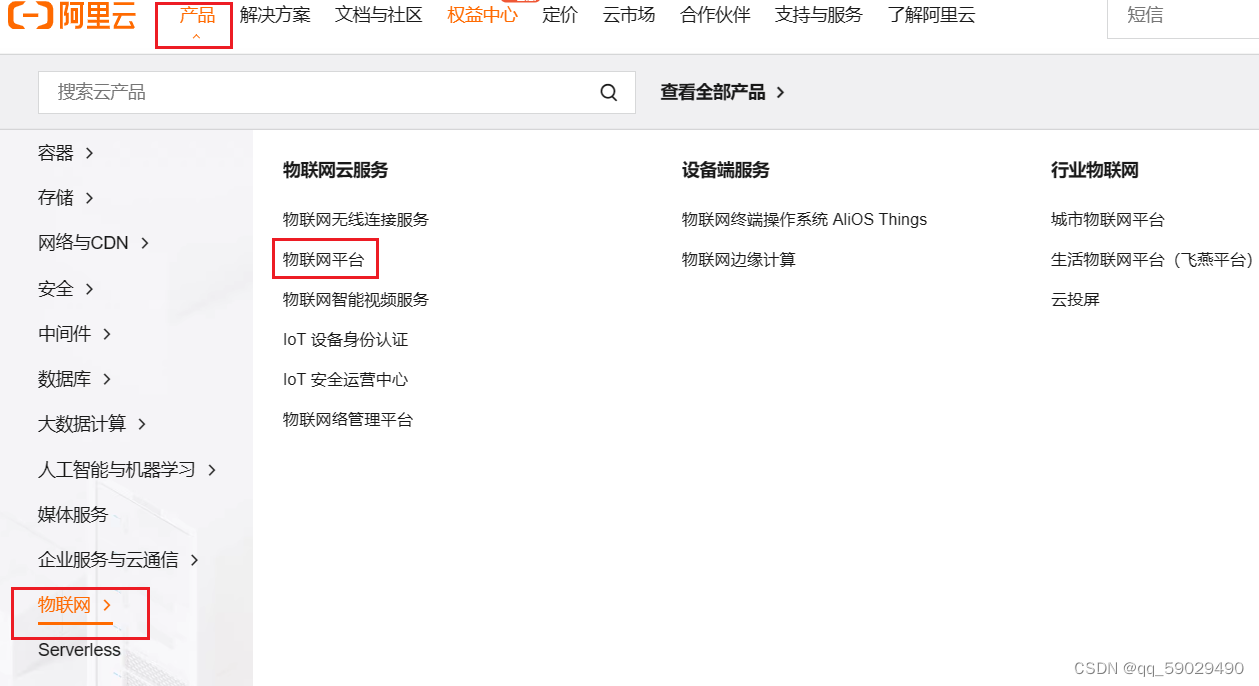Click the 行业物联网 heading
This screenshot has width=1259, height=686.
(1095, 170)
